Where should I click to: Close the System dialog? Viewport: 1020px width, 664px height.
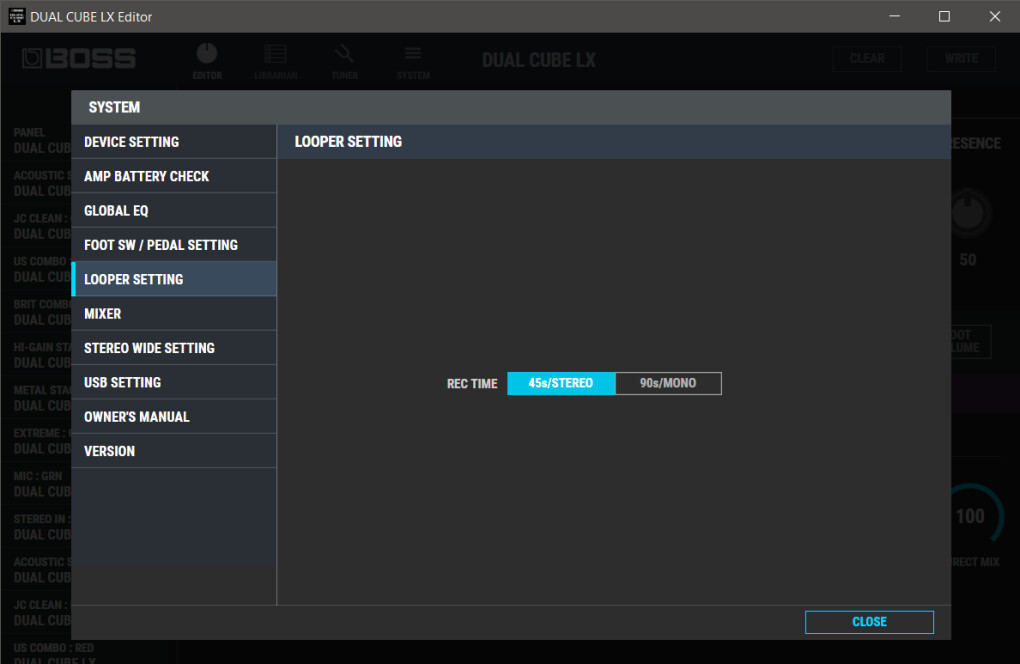click(x=869, y=622)
